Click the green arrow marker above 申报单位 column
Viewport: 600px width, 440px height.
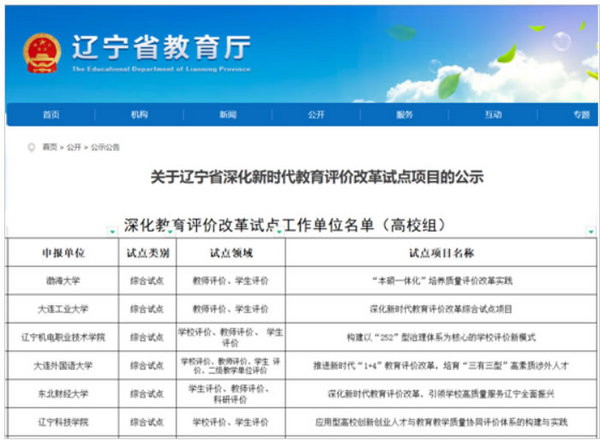tap(112, 231)
